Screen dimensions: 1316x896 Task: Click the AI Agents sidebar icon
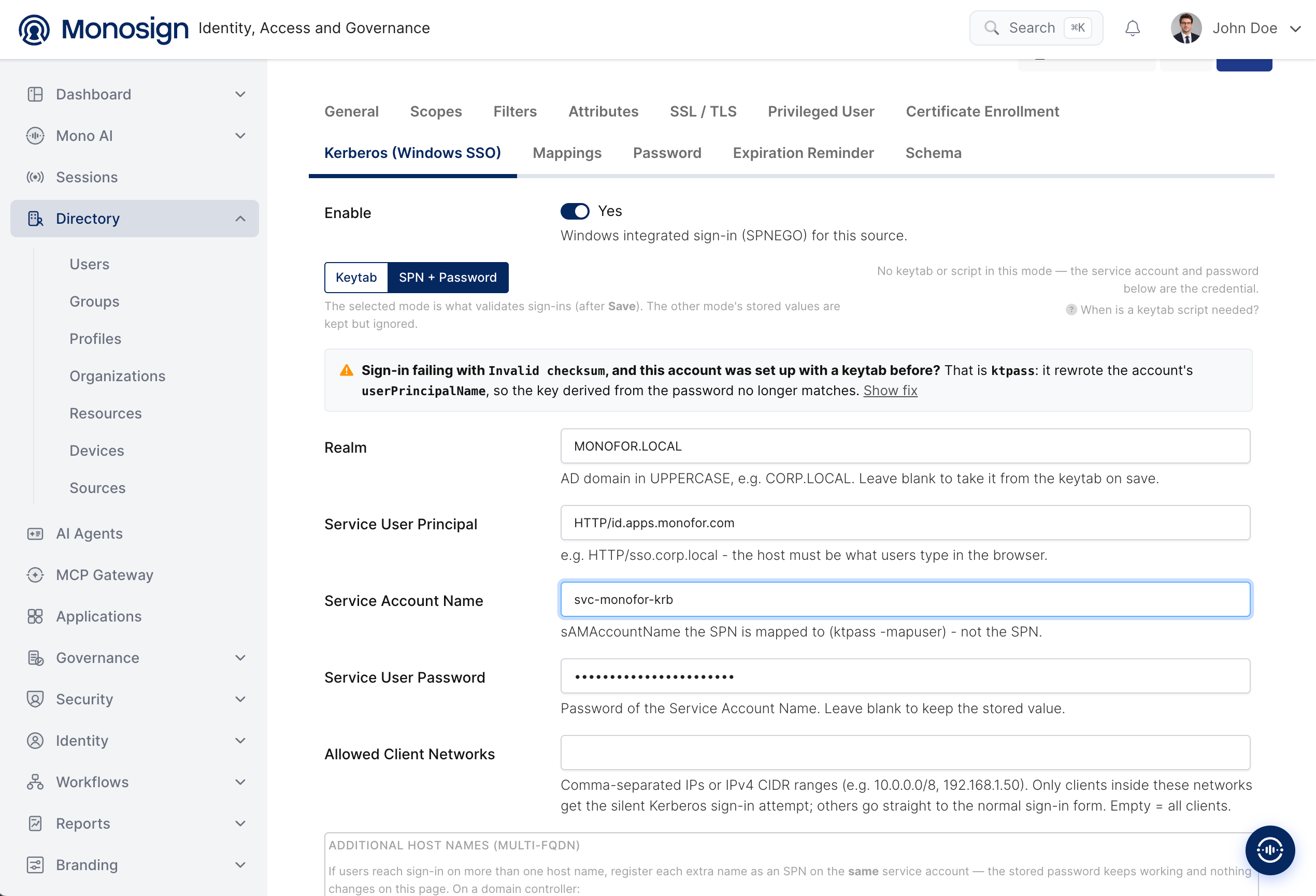point(35,533)
